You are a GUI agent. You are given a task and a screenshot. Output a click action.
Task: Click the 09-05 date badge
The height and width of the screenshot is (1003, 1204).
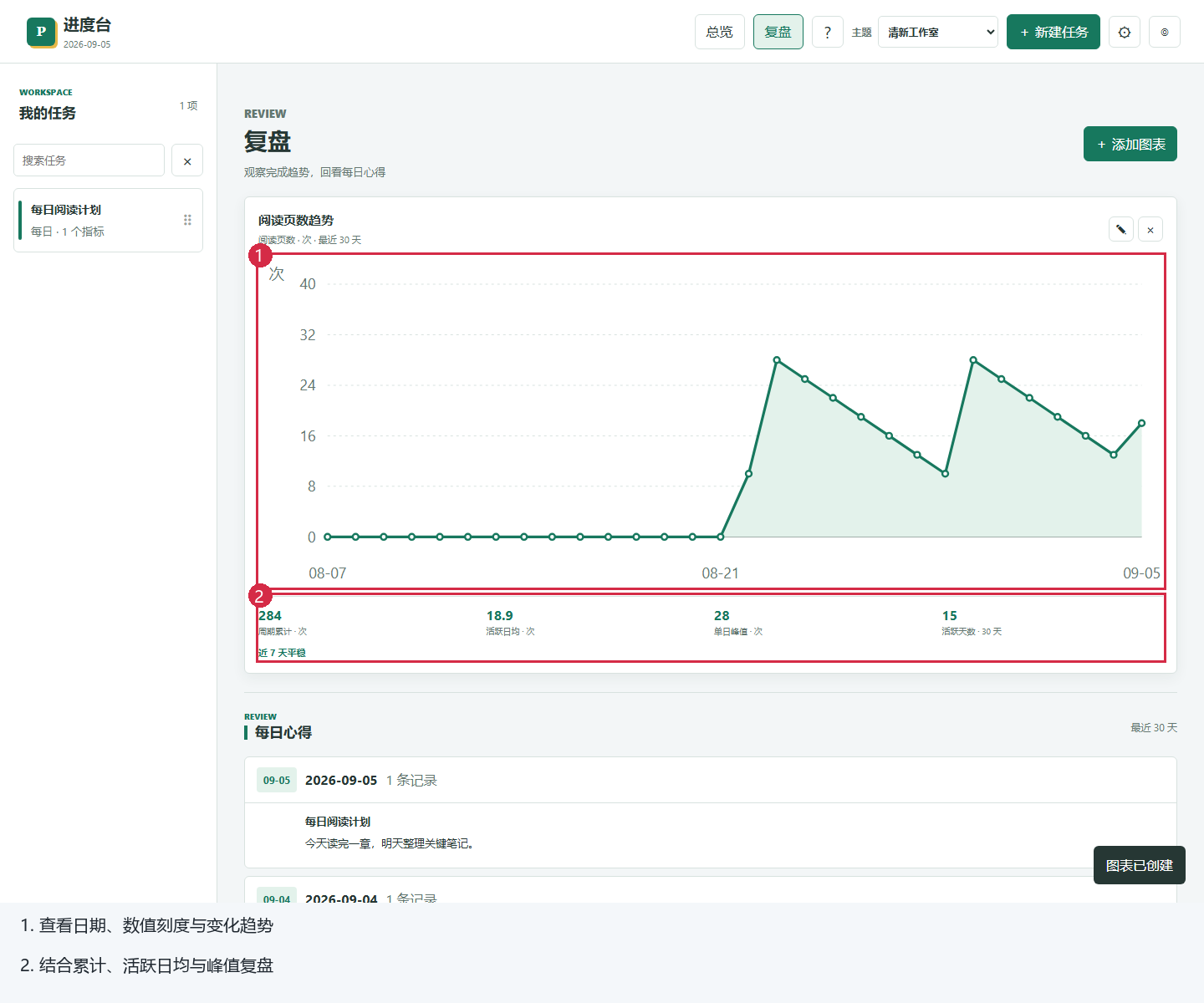[x=277, y=780]
